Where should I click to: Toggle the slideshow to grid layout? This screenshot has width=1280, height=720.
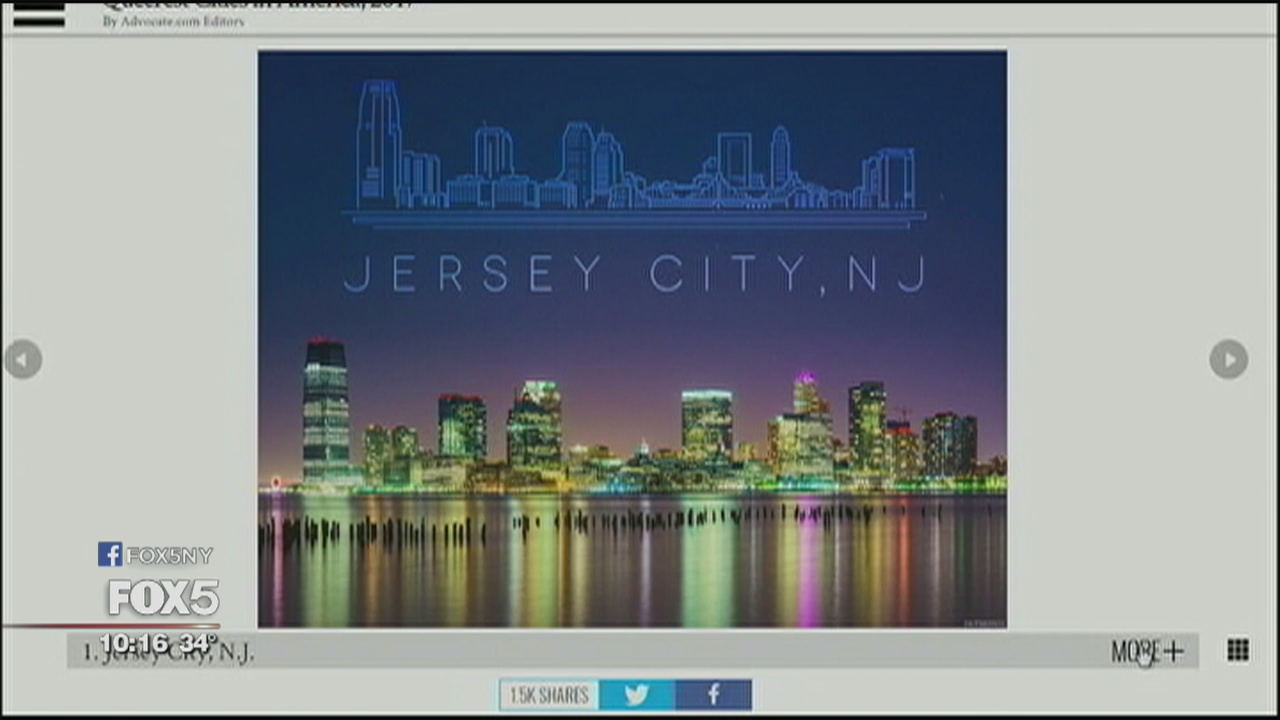[x=1237, y=651]
